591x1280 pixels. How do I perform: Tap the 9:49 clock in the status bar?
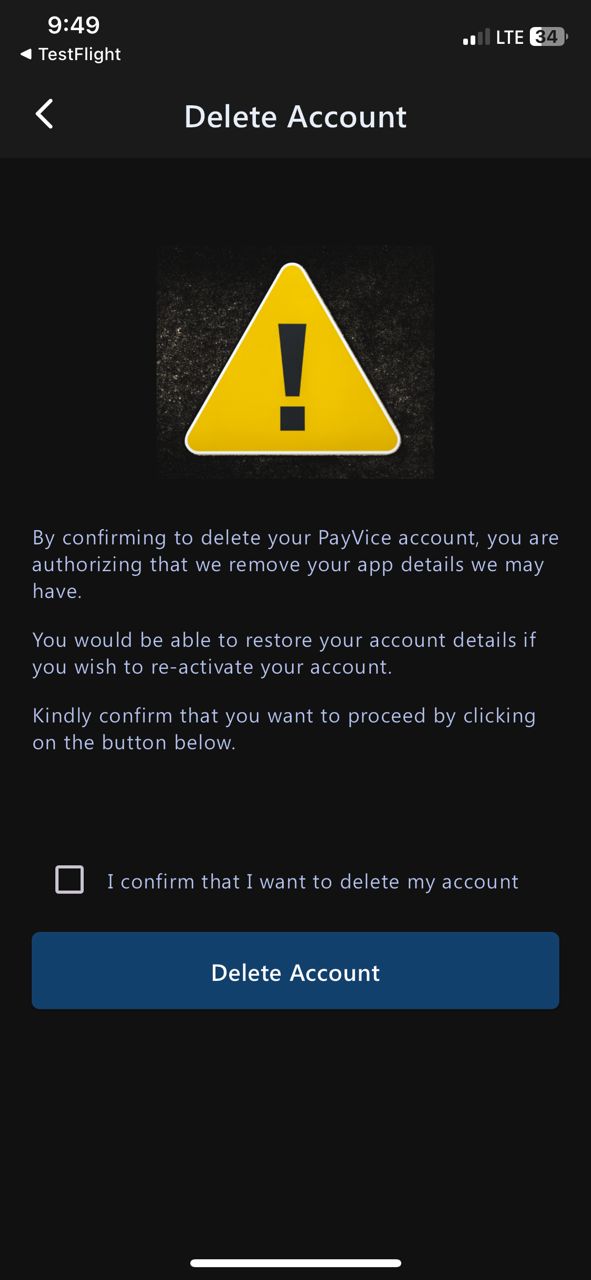point(73,25)
